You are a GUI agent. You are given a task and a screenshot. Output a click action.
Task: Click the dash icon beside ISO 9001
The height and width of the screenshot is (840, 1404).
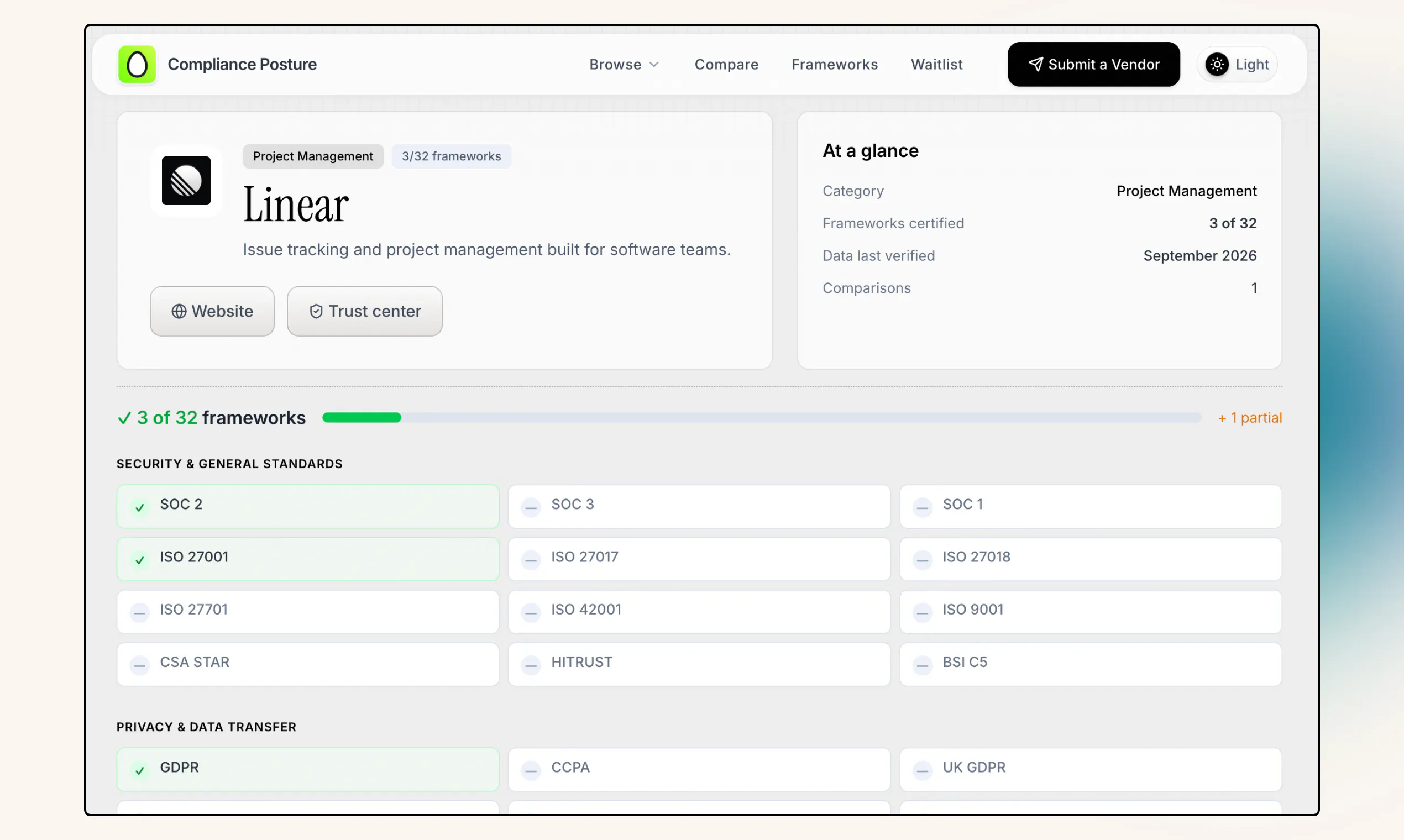tap(922, 612)
